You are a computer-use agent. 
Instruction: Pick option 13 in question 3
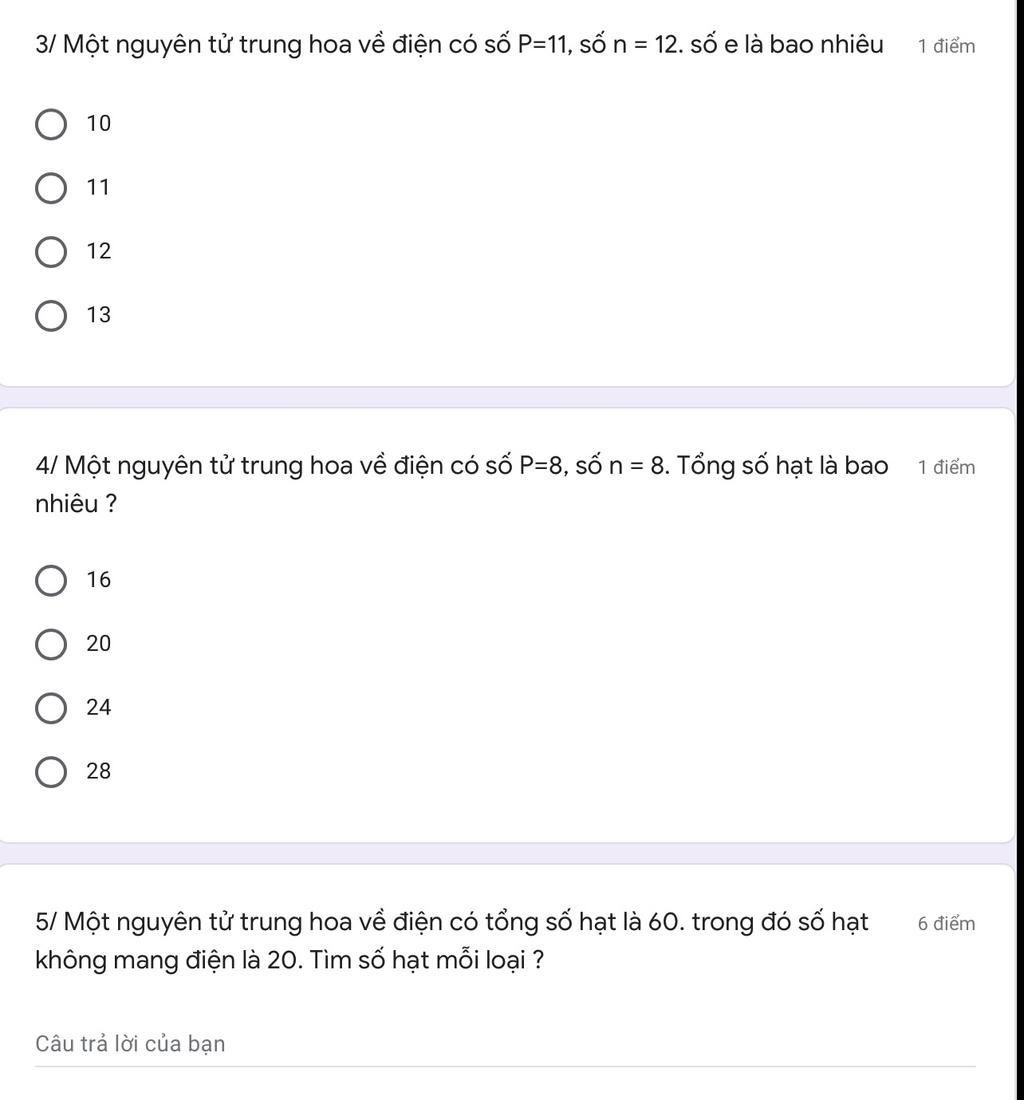[x=51, y=316]
